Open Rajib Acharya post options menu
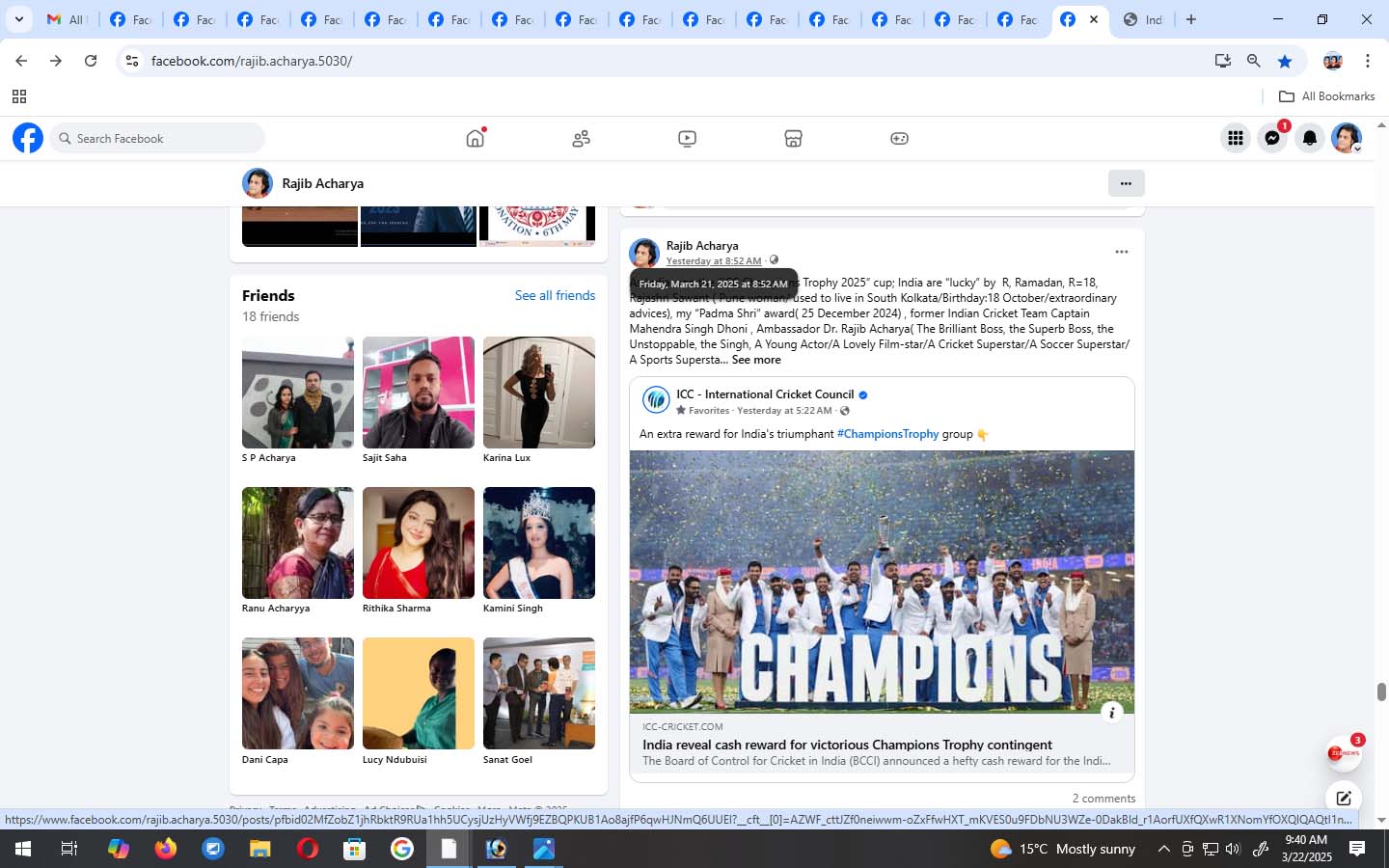1389x868 pixels. [1121, 252]
